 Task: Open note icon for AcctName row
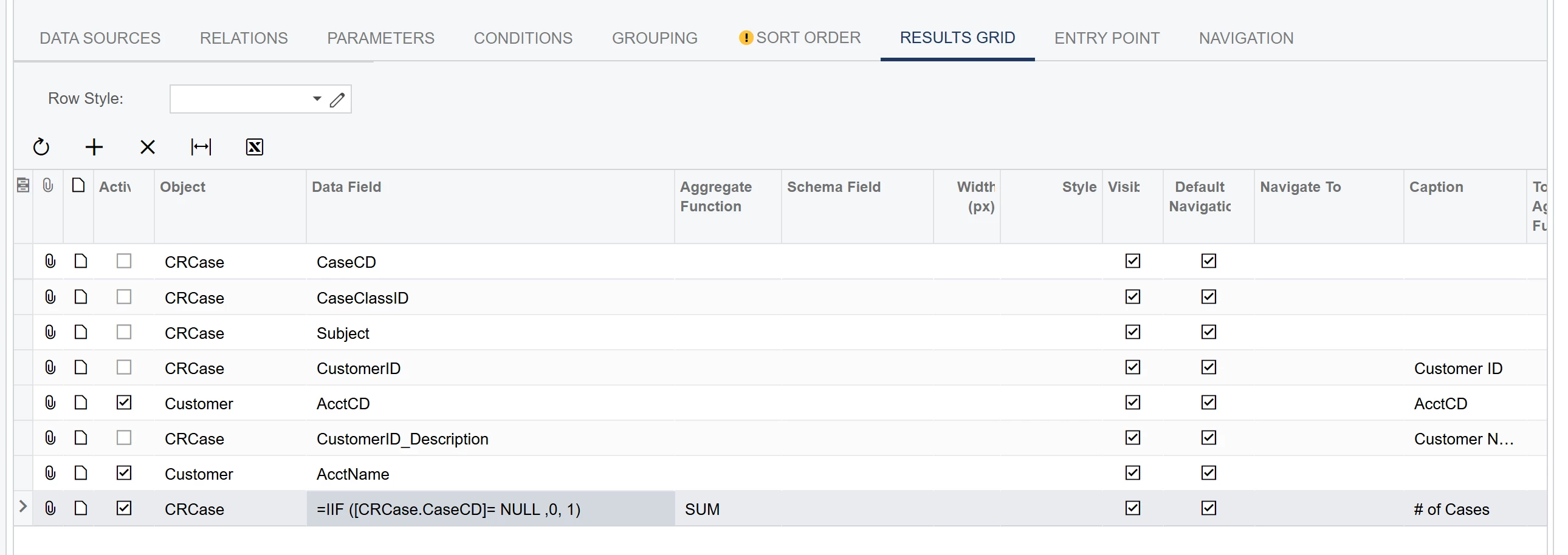(80, 473)
